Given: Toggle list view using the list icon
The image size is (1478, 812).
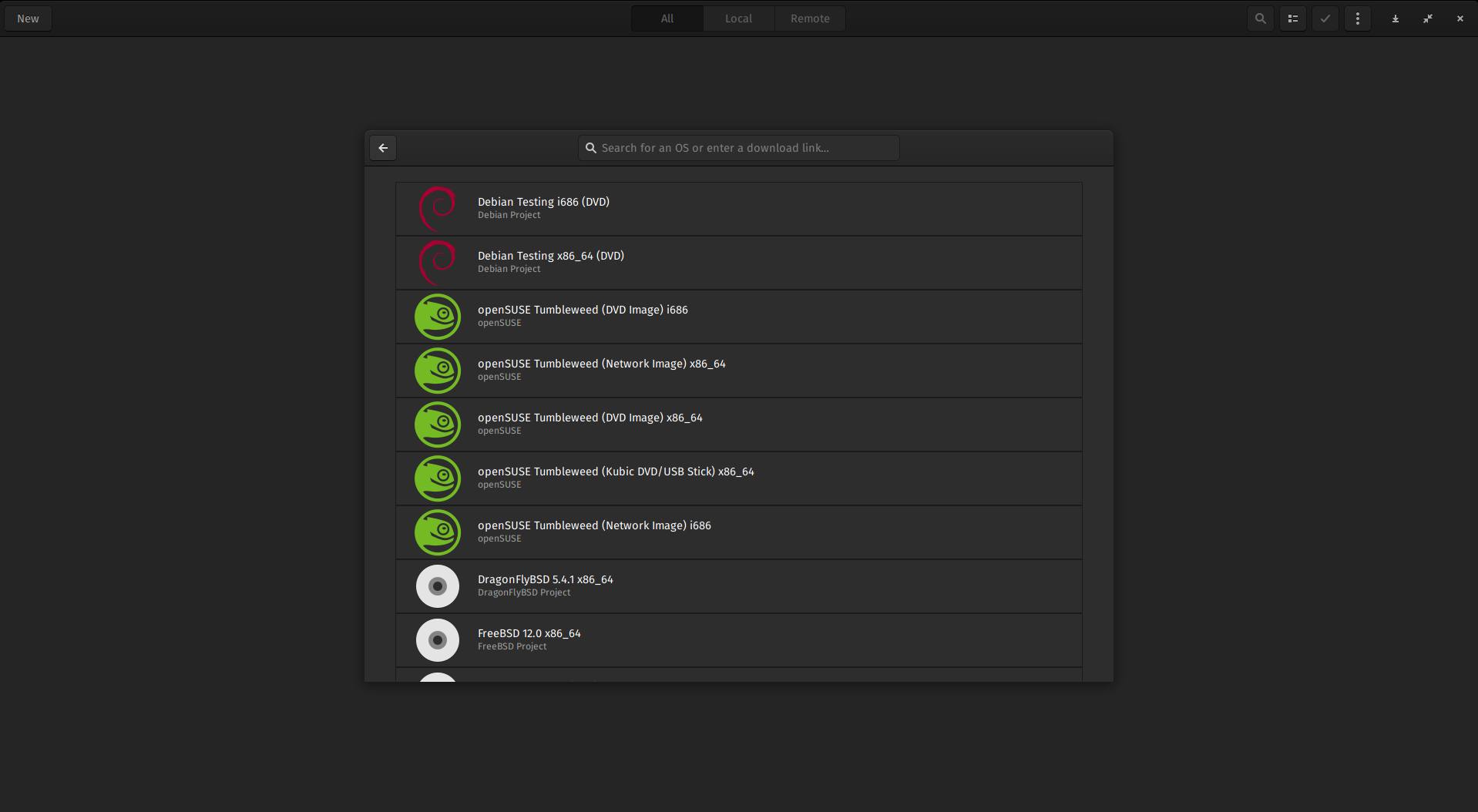Looking at the screenshot, I should [x=1293, y=18].
